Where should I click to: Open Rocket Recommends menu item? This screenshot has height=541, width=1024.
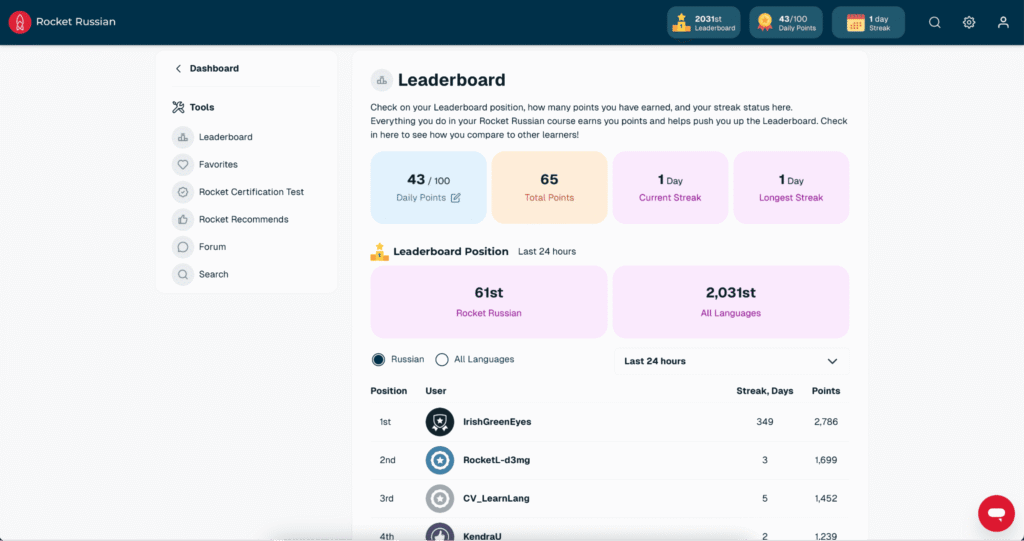244,220
